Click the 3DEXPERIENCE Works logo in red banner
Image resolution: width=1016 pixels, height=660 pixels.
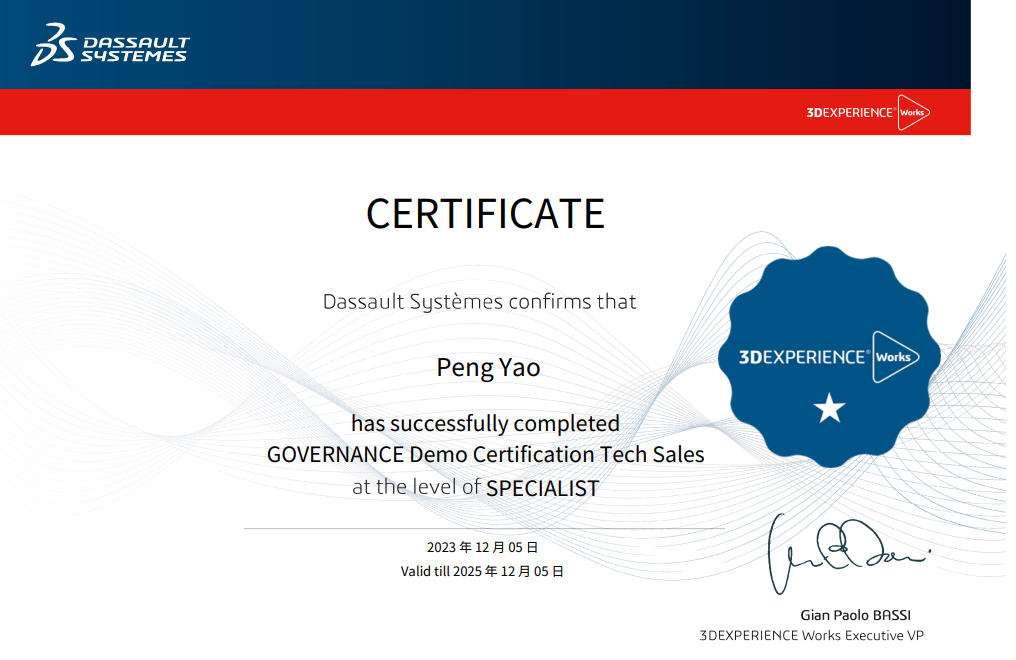(x=868, y=112)
